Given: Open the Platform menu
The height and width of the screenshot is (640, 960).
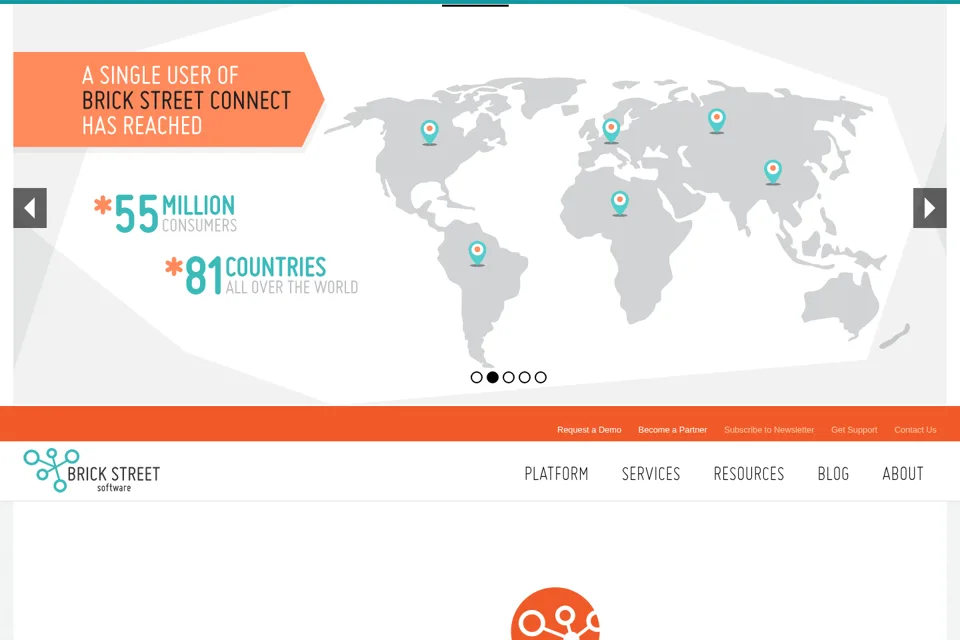Looking at the screenshot, I should [x=556, y=473].
